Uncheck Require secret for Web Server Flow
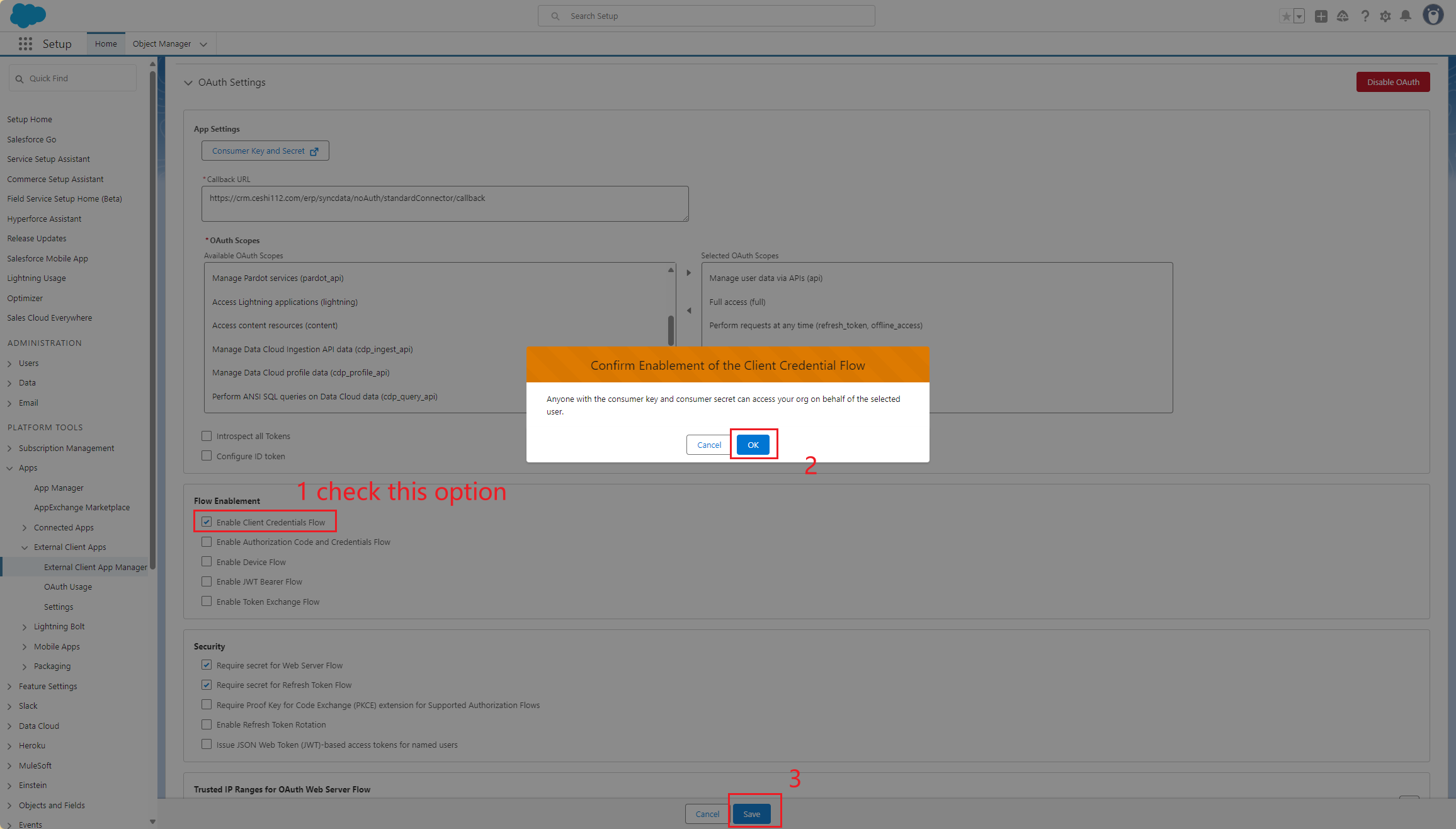Screen dimensions: 1456x829 pyautogui.click(x=207, y=665)
